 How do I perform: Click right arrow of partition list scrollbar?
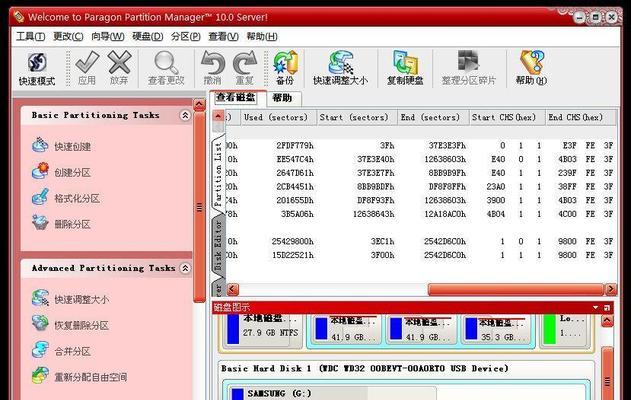pos(611,289)
